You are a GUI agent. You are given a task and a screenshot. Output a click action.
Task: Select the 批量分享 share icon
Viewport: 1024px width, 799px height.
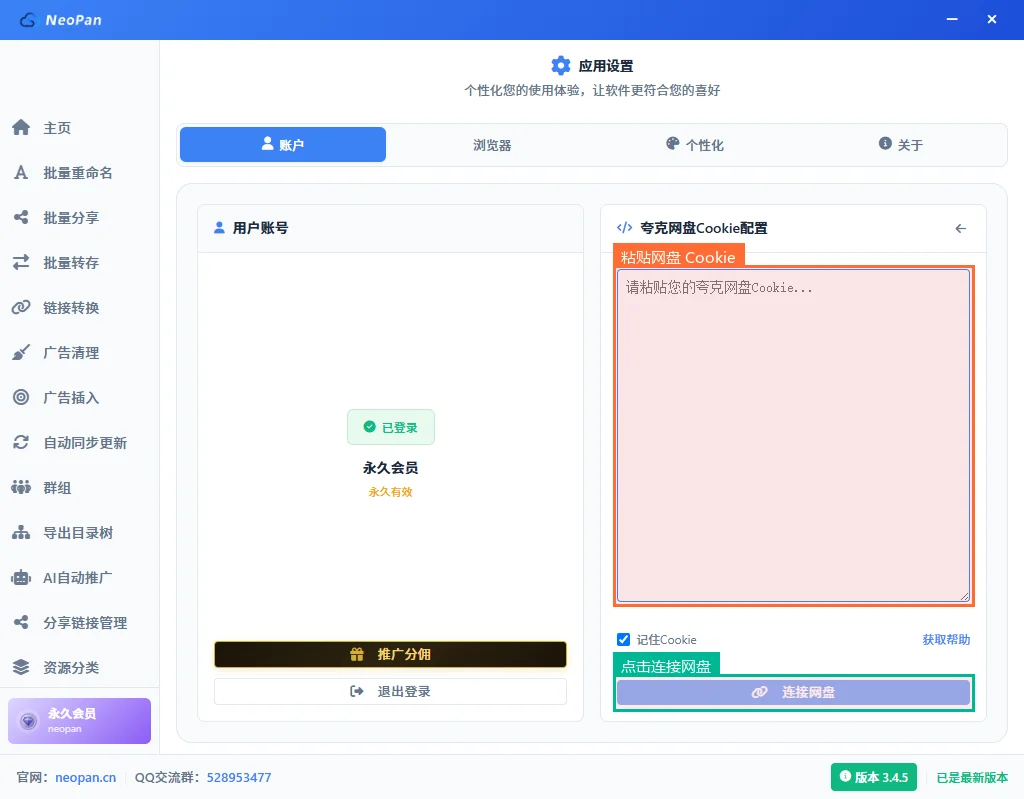click(x=21, y=218)
